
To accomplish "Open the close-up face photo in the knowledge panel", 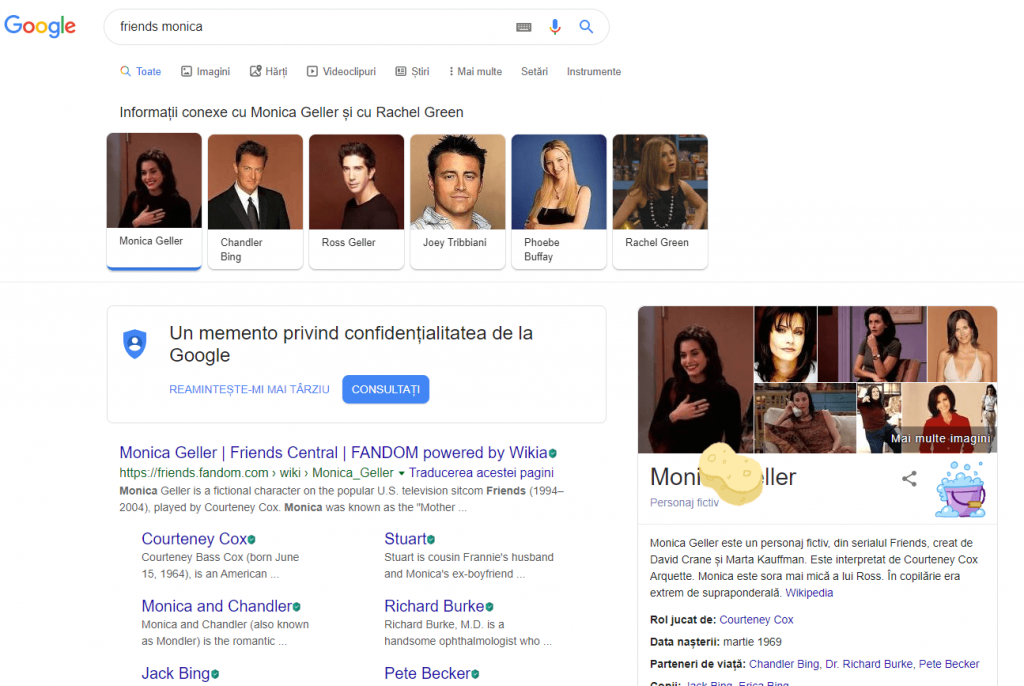I will coord(786,344).
